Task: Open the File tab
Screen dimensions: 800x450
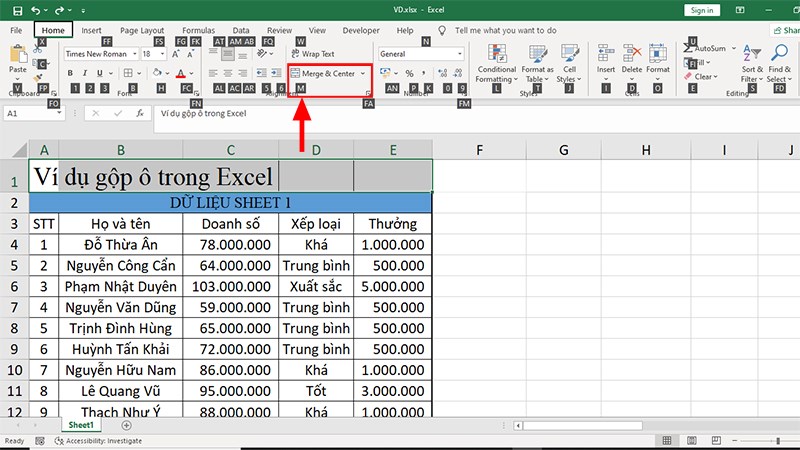Action: pos(16,30)
